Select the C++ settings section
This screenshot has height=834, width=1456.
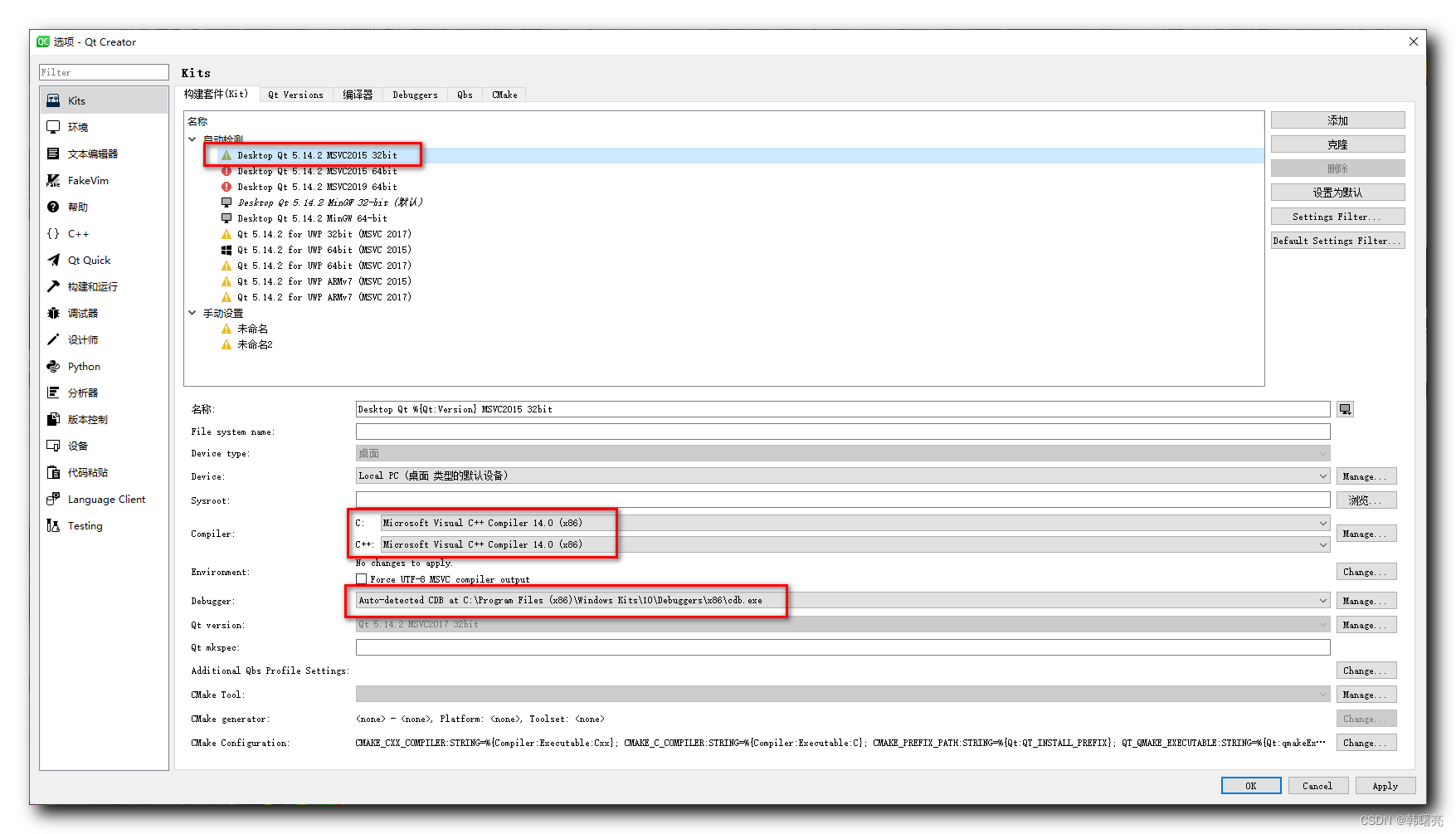[x=78, y=233]
